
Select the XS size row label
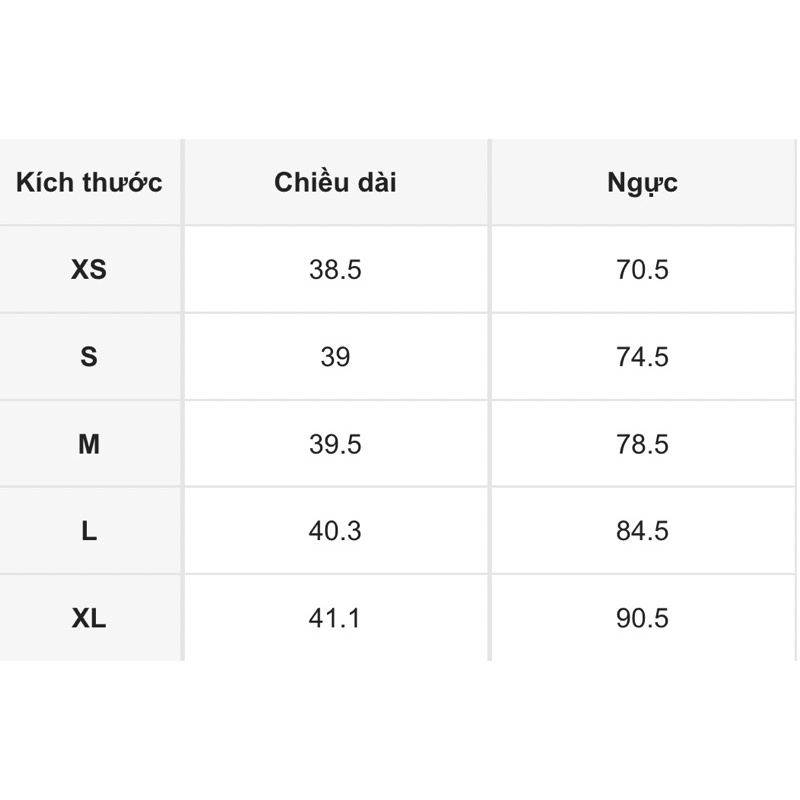(89, 270)
